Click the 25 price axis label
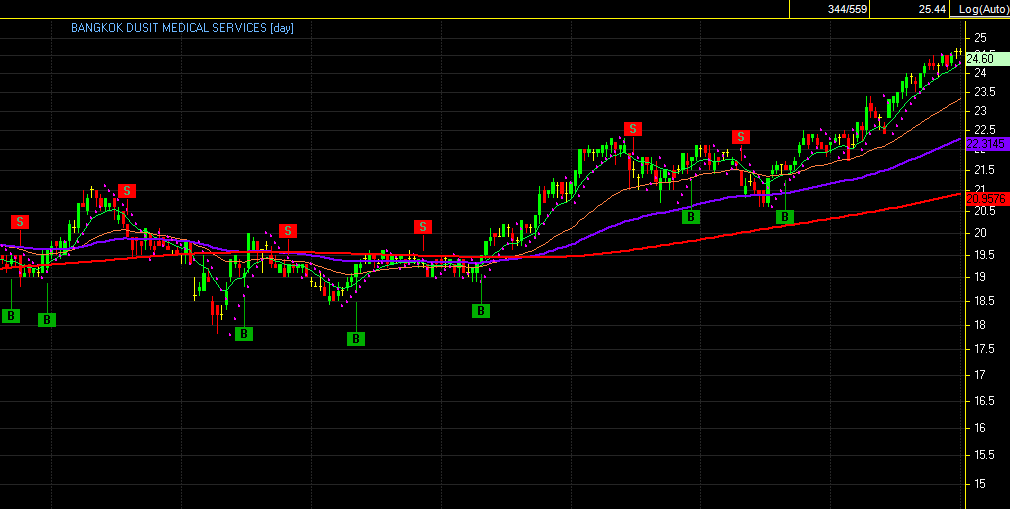The width and height of the screenshot is (1010, 509). [980, 37]
